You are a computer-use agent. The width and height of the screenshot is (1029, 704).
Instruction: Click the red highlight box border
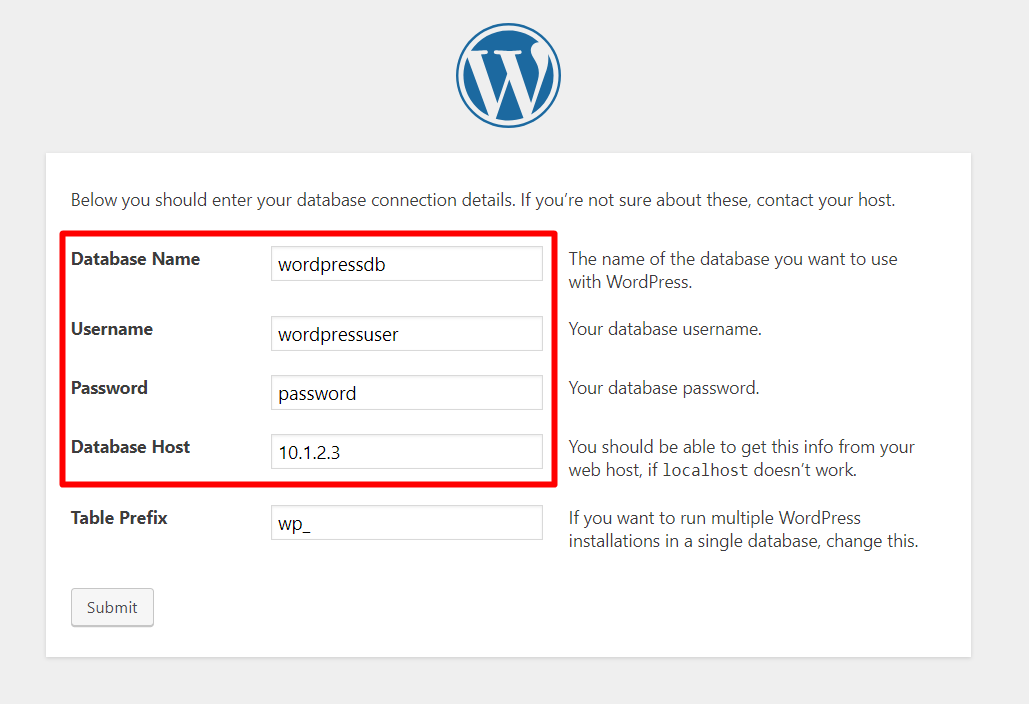[x=555, y=360]
